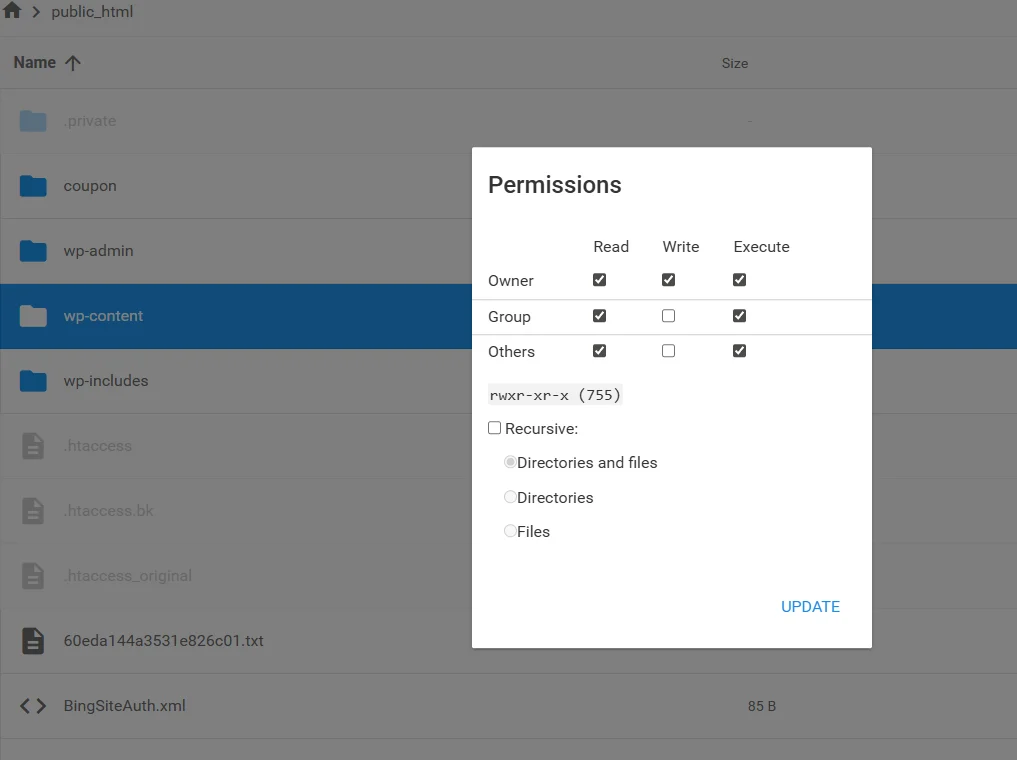Select the wp-includes folder name
Viewport: 1017px width, 760px height.
[106, 381]
